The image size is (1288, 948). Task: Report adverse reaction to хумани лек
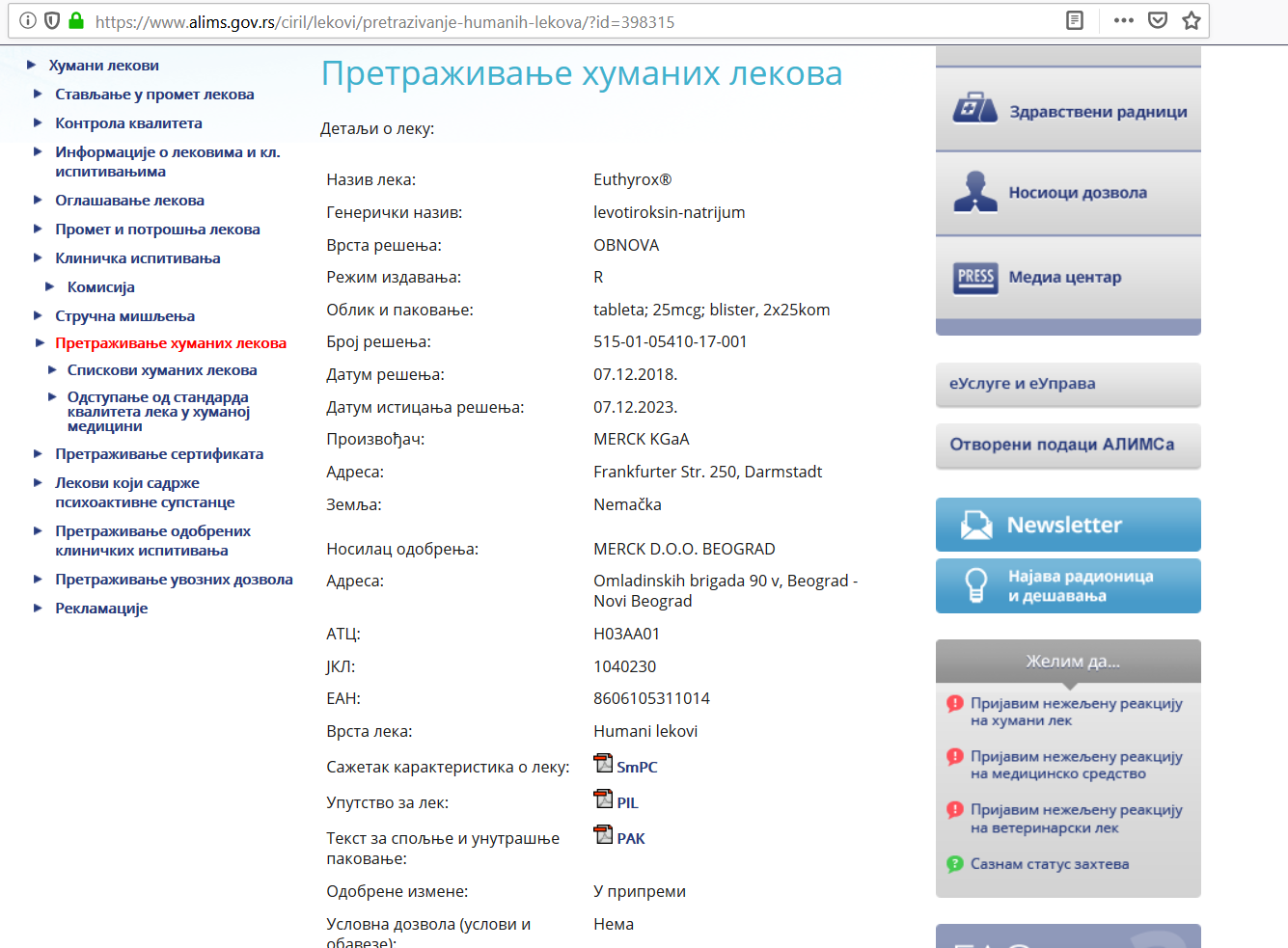pyautogui.click(x=1076, y=712)
